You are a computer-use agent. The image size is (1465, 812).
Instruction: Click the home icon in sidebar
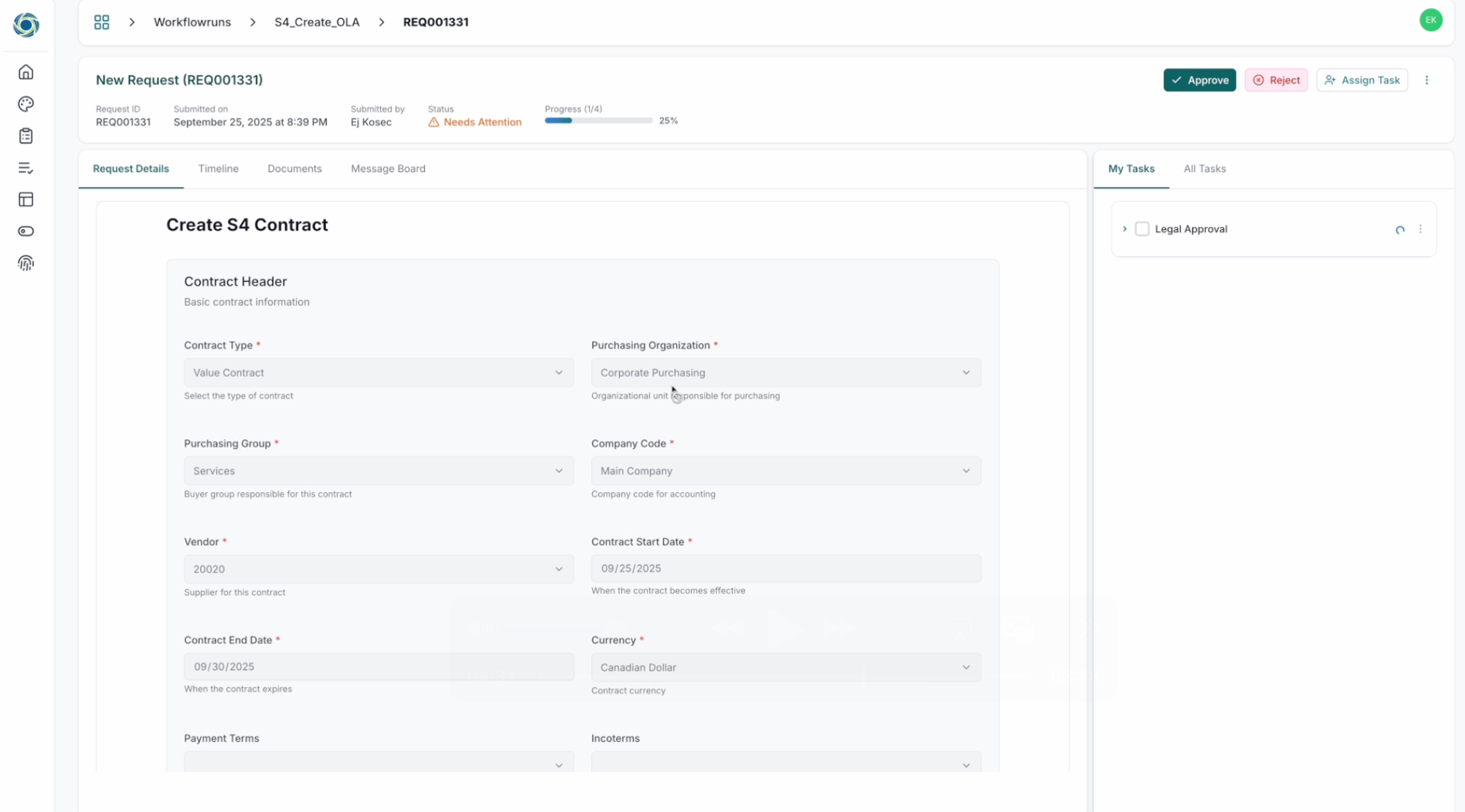[x=26, y=72]
